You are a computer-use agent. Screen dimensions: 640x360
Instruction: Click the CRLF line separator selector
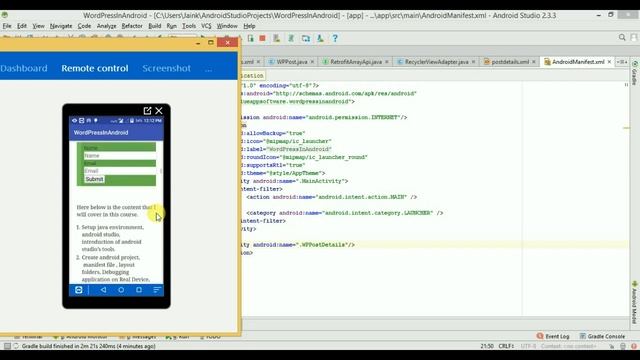point(506,346)
